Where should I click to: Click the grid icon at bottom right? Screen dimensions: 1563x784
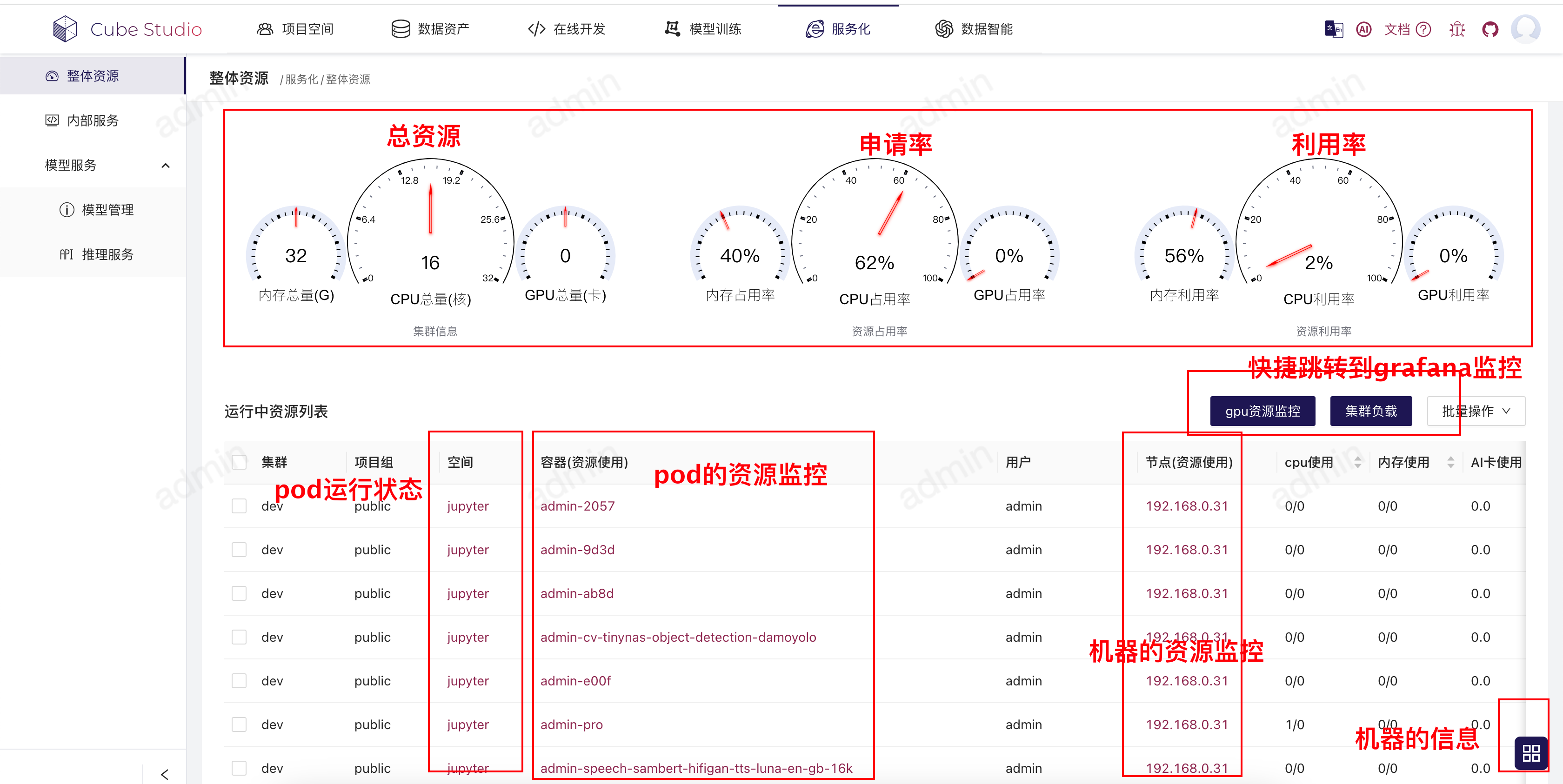point(1531,752)
